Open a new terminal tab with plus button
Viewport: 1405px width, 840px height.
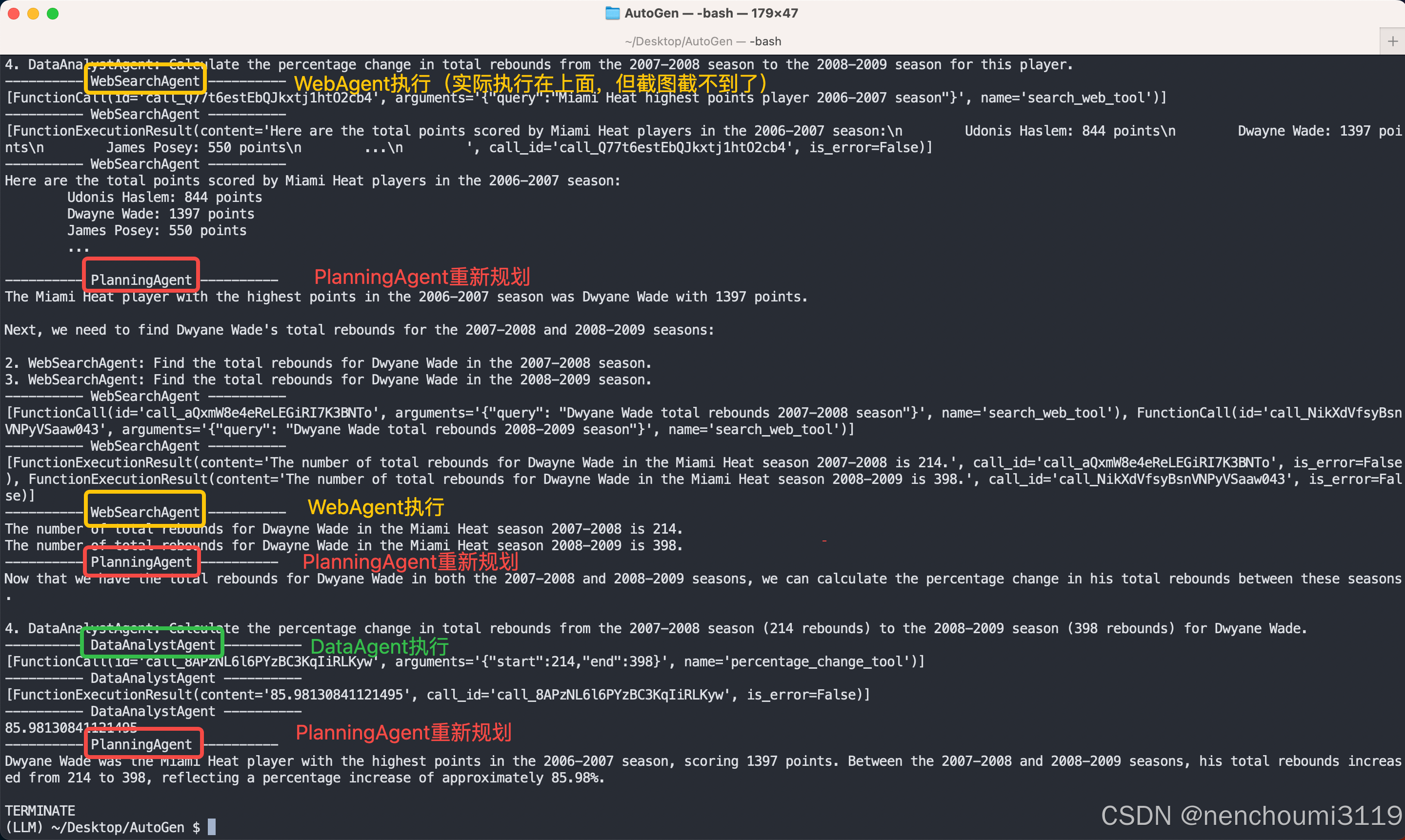(x=1392, y=41)
